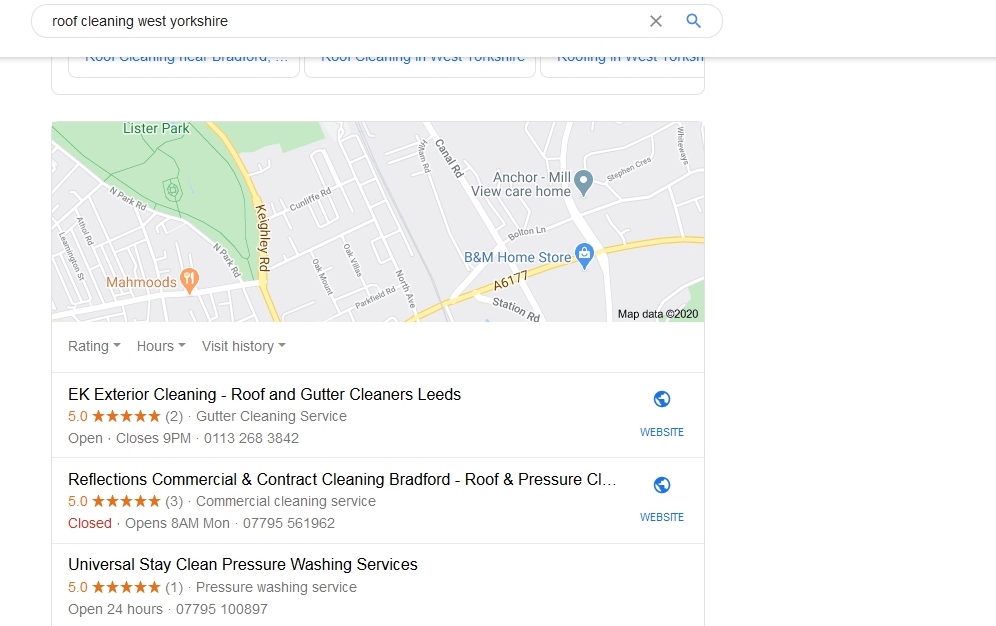This screenshot has height=626, width=996.
Task: Expand the Hours filter dropdown
Action: [161, 346]
